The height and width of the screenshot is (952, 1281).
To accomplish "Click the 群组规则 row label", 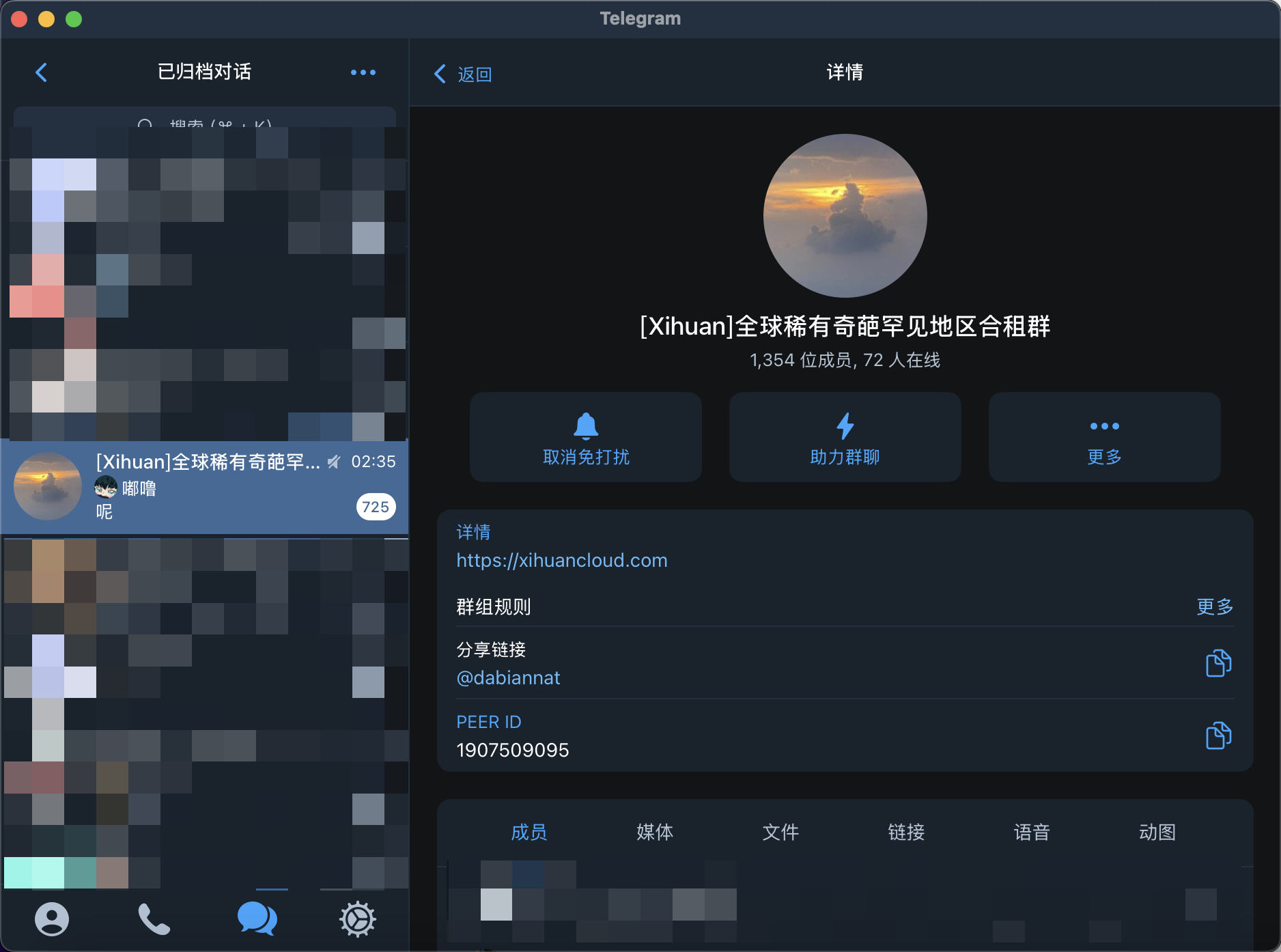I will click(x=494, y=606).
